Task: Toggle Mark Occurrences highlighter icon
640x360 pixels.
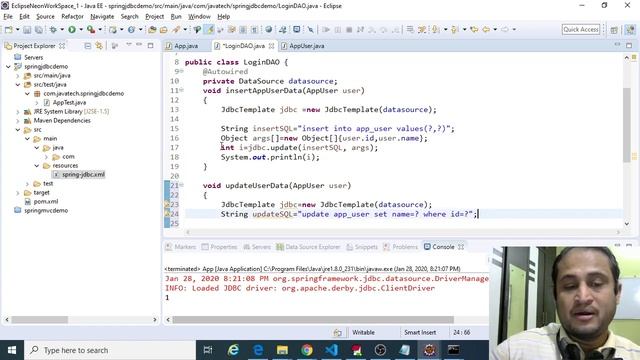Action: coord(209,30)
